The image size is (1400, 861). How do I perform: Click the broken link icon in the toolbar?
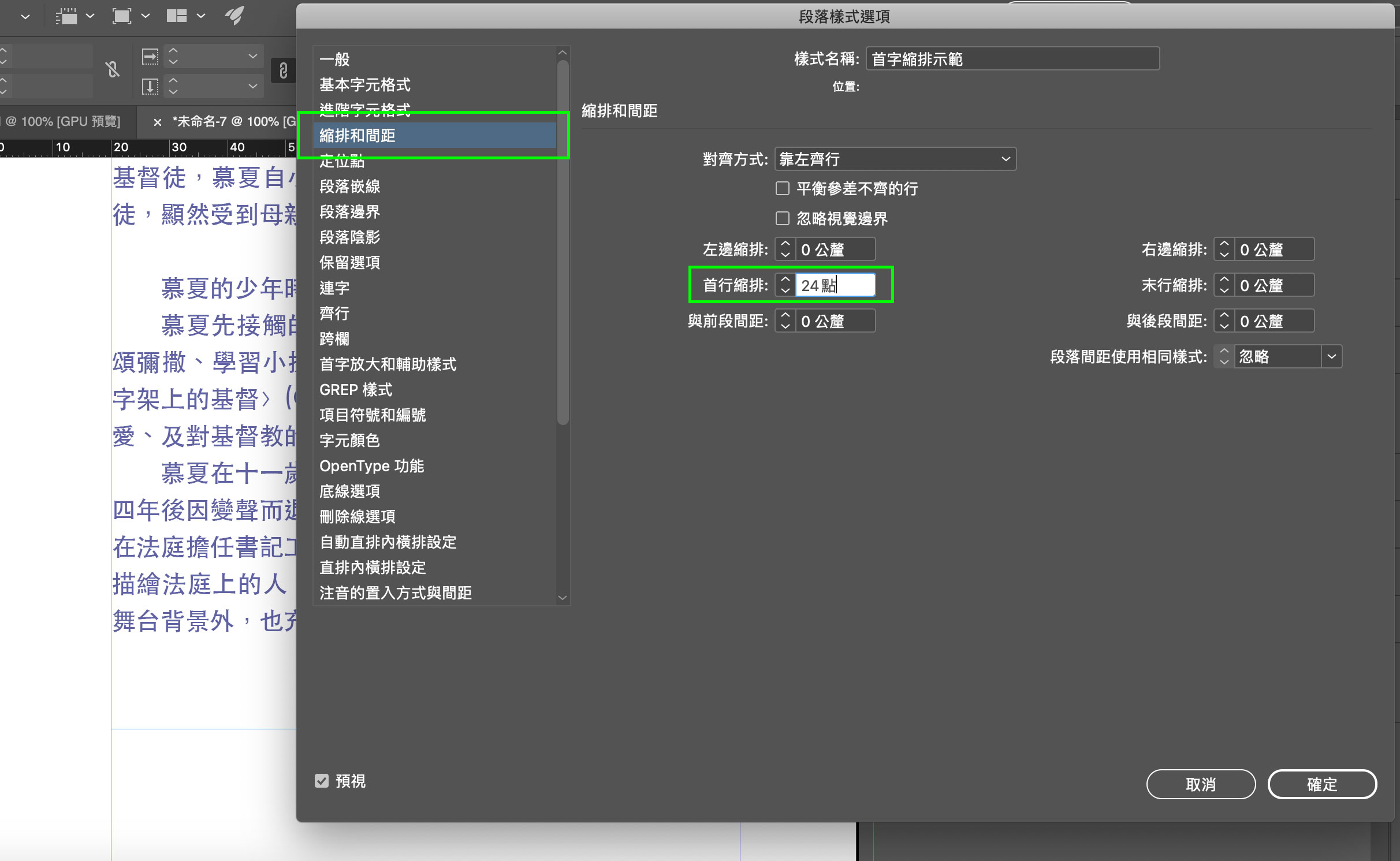(x=113, y=70)
